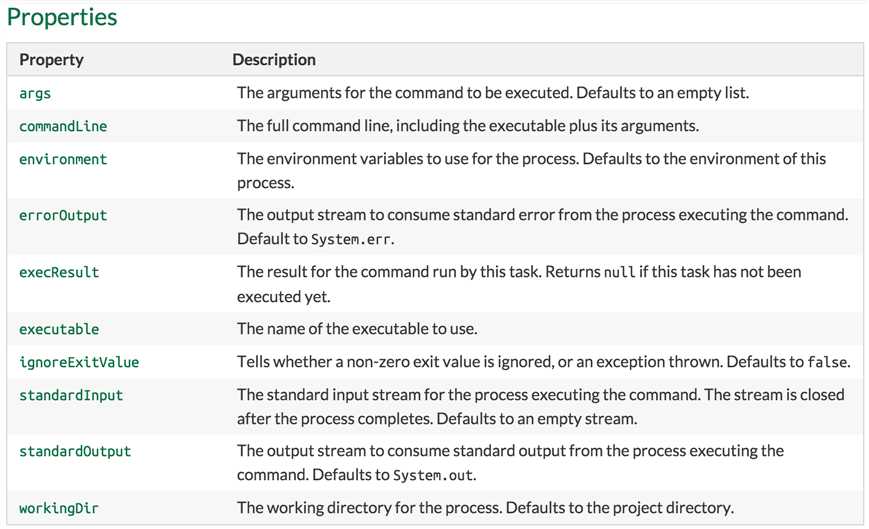
Task: Click the Description column header
Action: pos(274,60)
